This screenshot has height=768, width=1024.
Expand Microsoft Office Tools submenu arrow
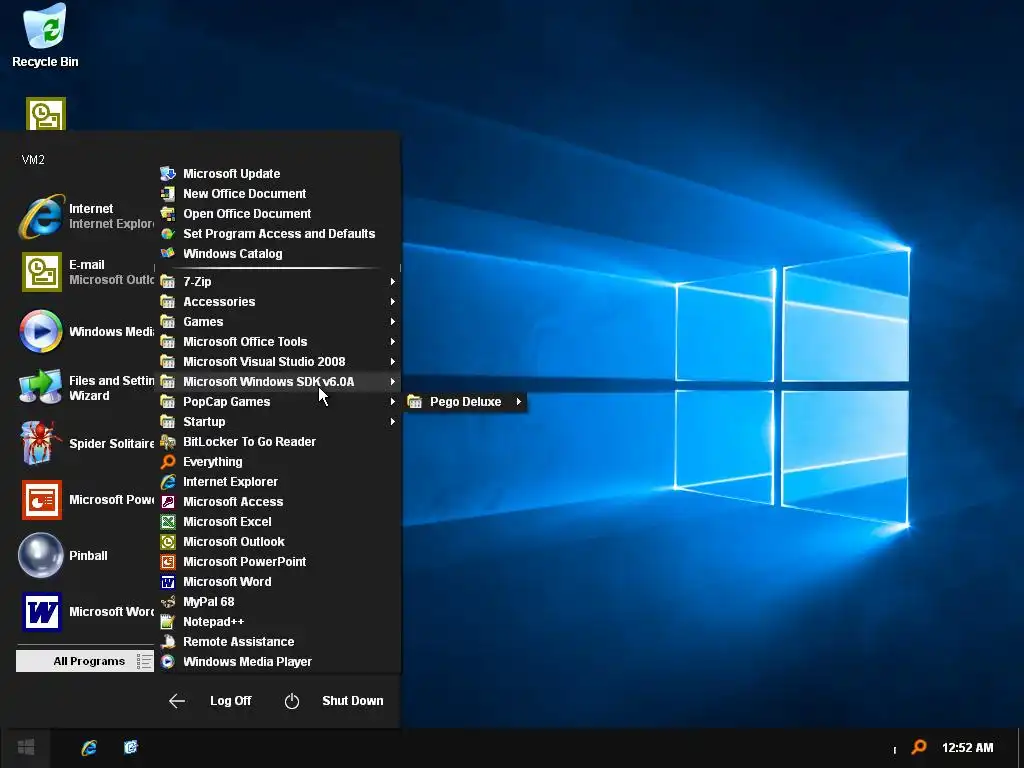click(392, 342)
